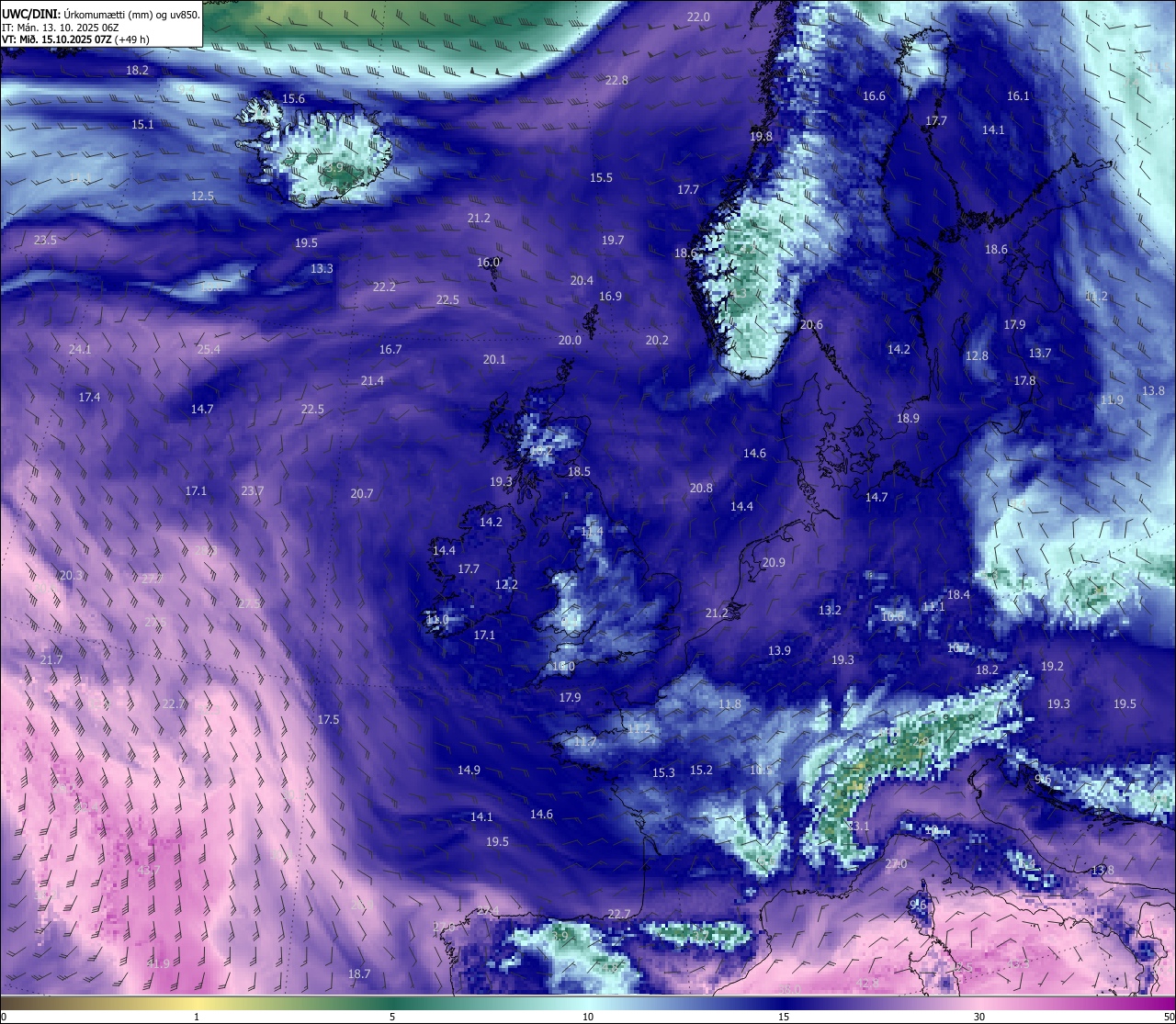Click the 22.0 value at top of map

(698, 17)
